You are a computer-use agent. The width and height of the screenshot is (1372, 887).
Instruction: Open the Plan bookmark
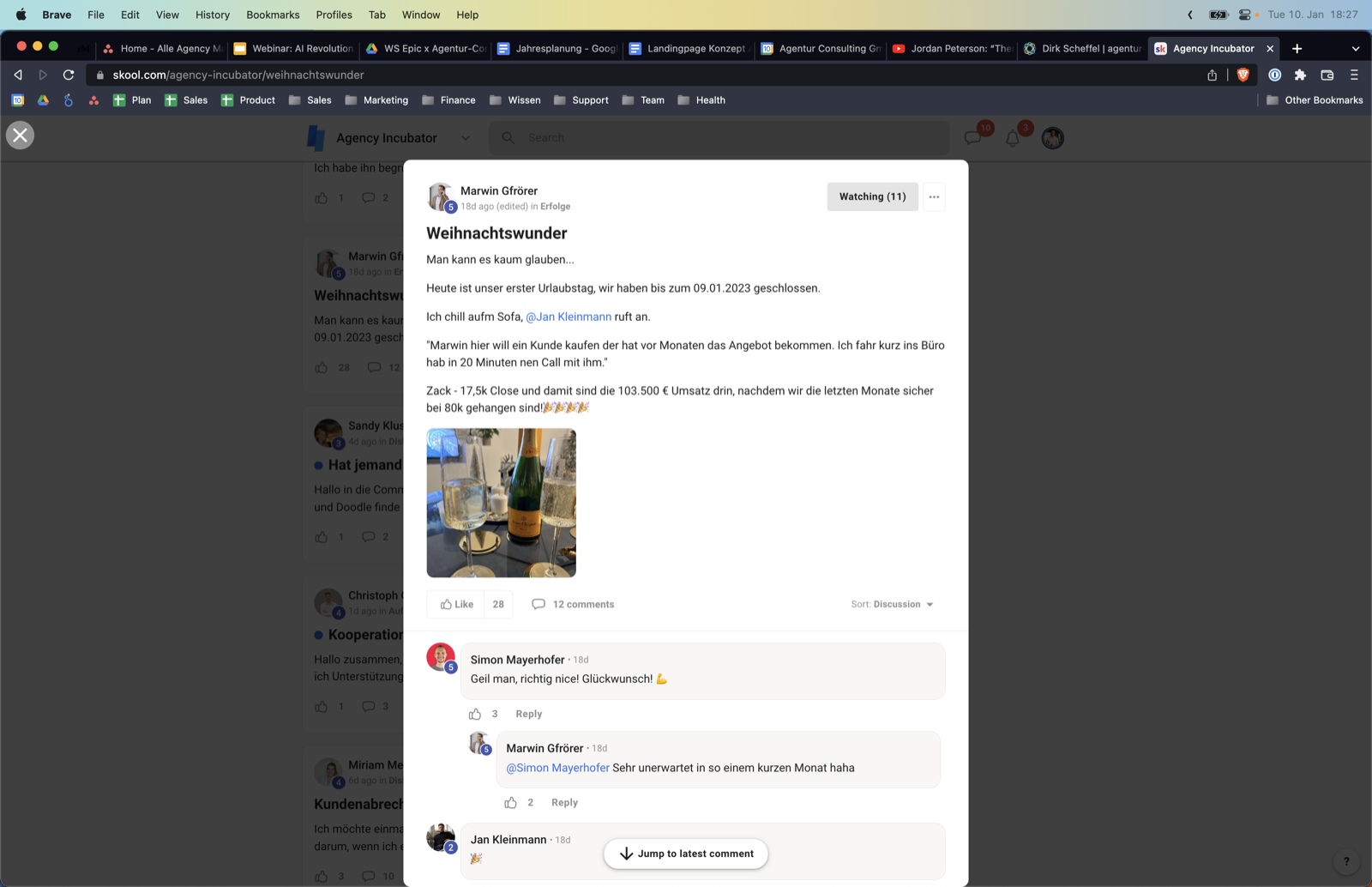pos(132,100)
